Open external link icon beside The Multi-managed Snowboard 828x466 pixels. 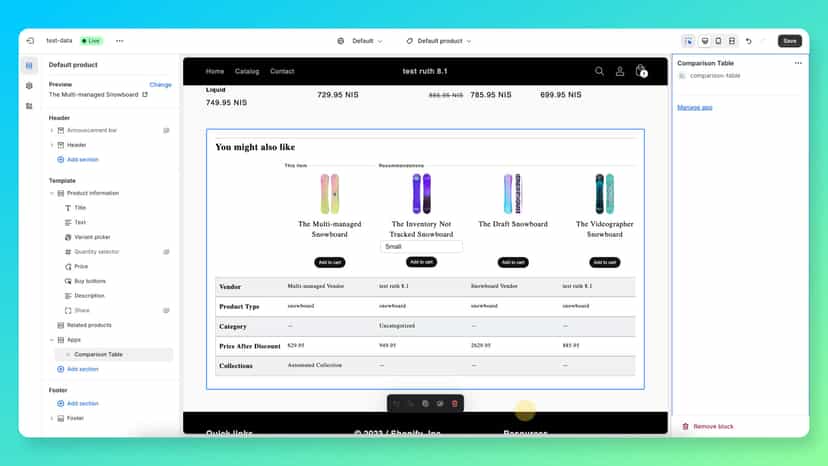click(x=145, y=95)
